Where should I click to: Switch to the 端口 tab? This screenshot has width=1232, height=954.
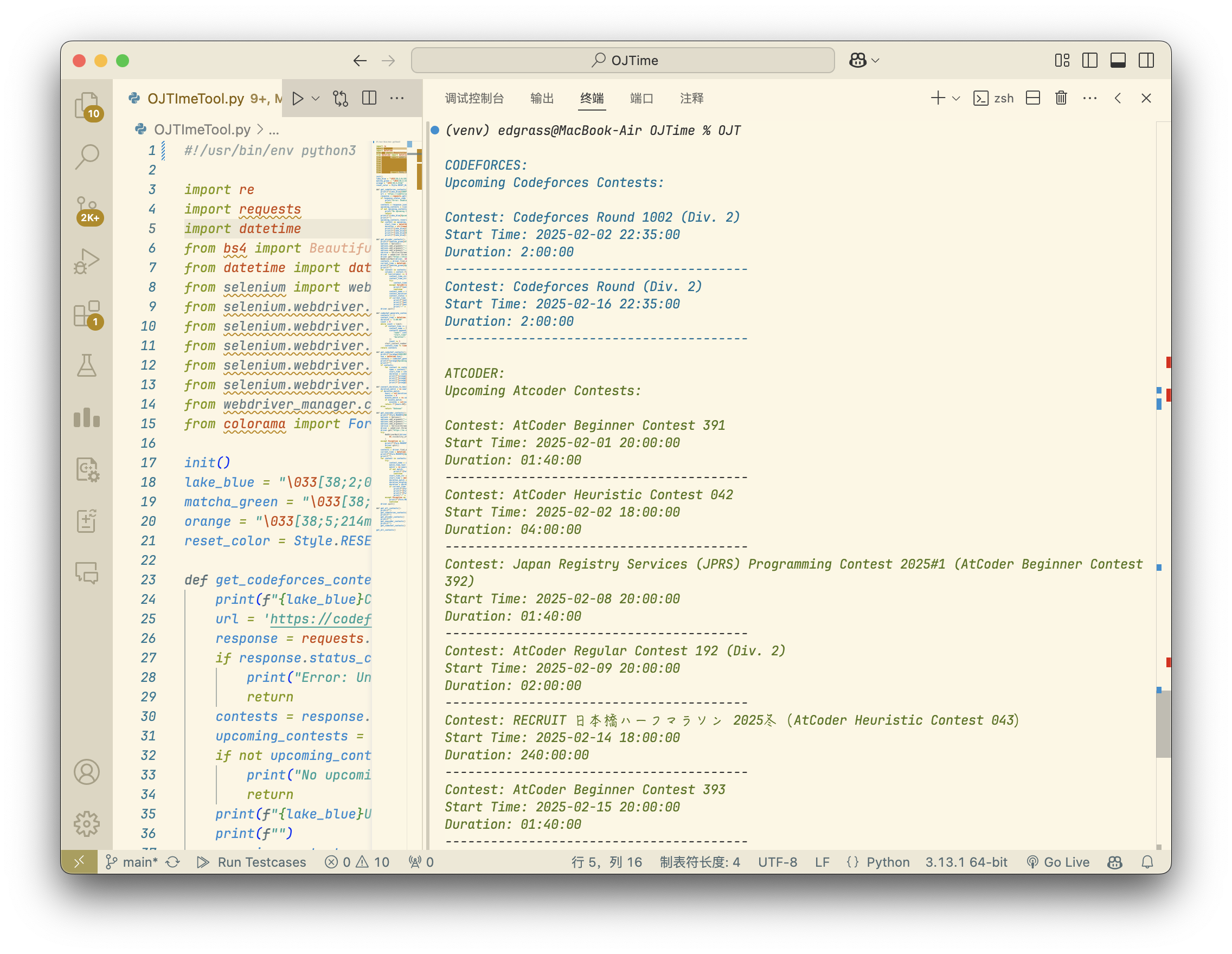pyautogui.click(x=641, y=99)
